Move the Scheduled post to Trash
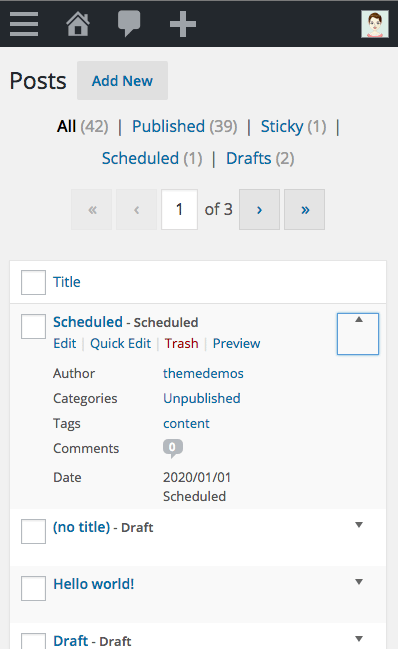The width and height of the screenshot is (398, 649). (x=182, y=344)
